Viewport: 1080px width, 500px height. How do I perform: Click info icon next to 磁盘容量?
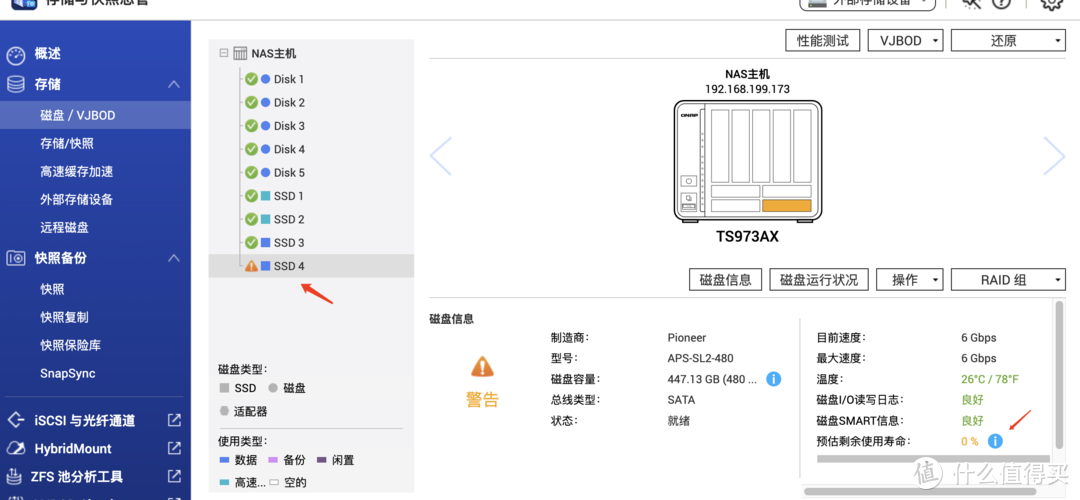[773, 379]
